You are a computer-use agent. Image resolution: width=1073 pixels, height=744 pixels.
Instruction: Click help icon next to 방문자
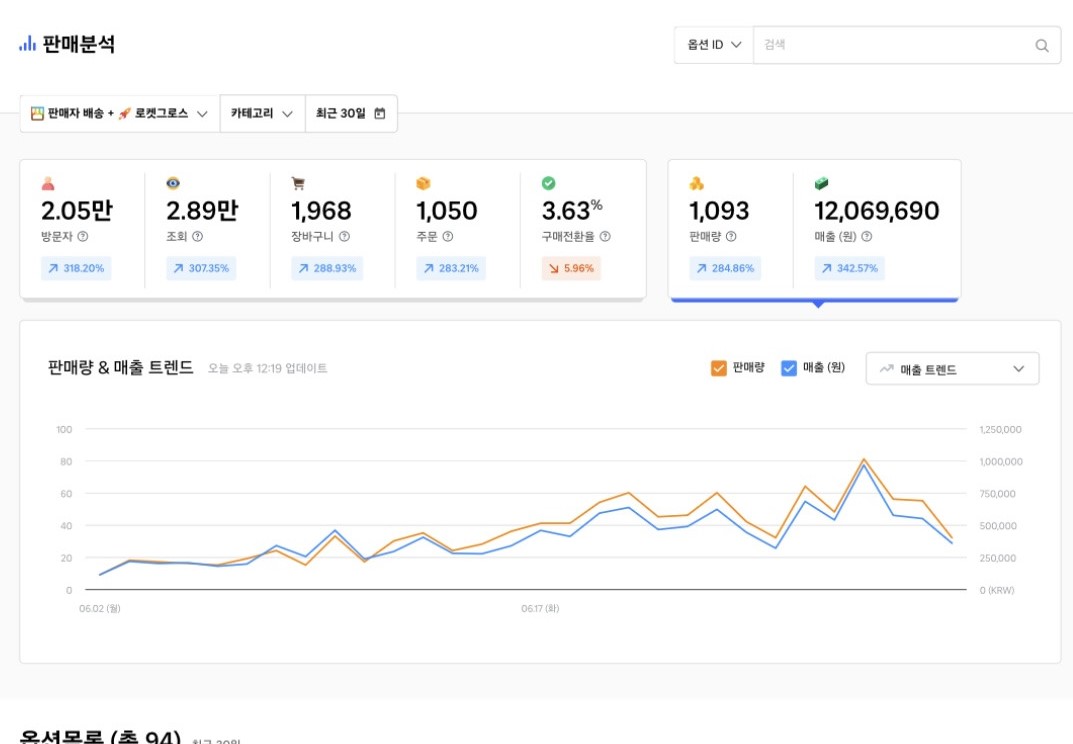(83, 237)
